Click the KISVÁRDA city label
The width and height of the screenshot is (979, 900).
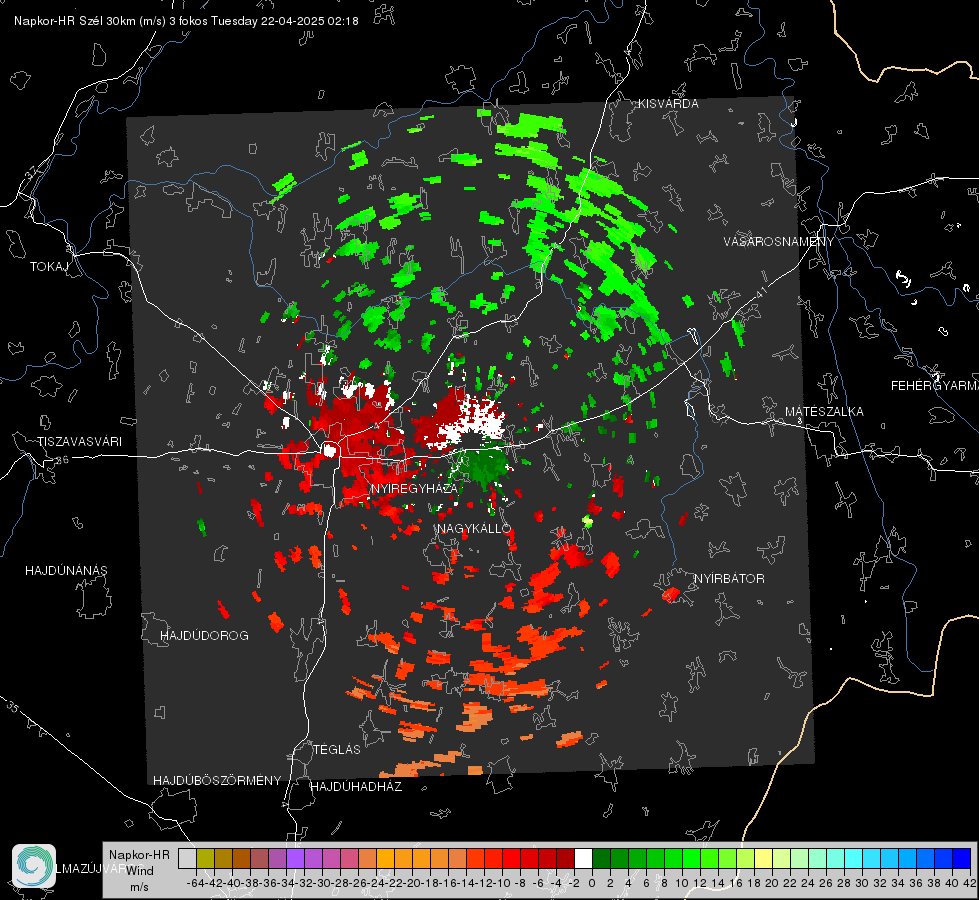pos(668,104)
